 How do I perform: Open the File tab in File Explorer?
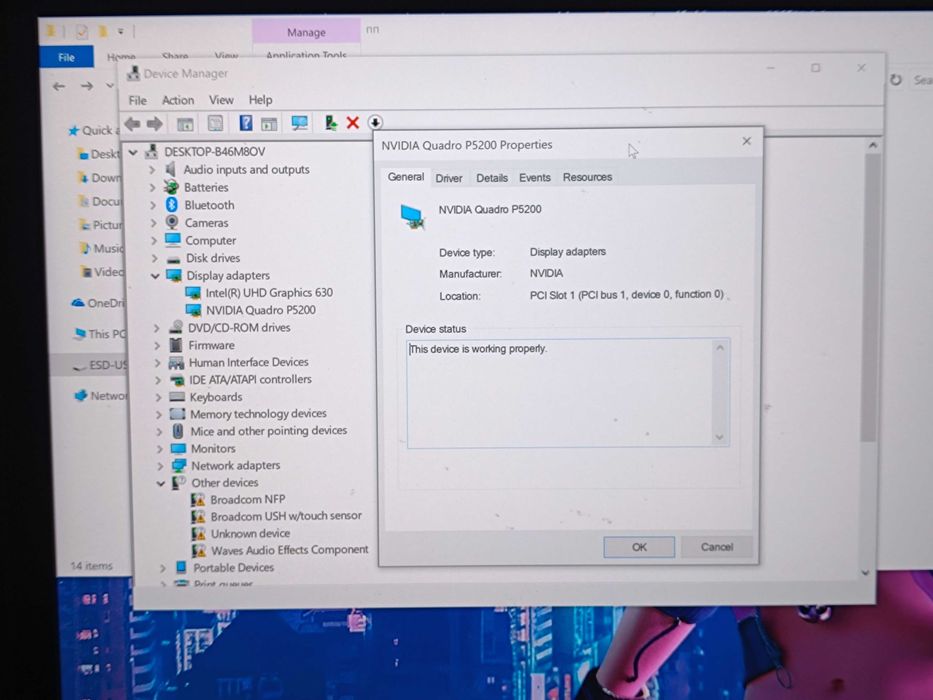(66, 57)
